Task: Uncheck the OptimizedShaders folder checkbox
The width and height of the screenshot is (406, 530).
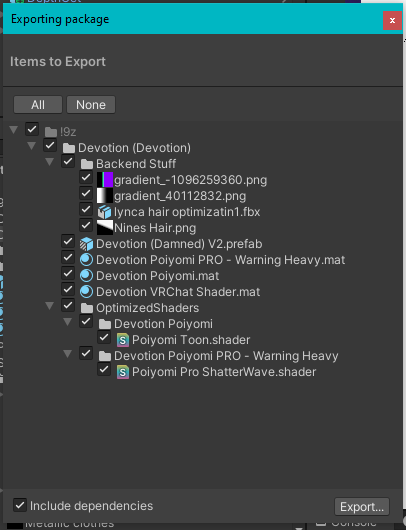Action: [68, 305]
